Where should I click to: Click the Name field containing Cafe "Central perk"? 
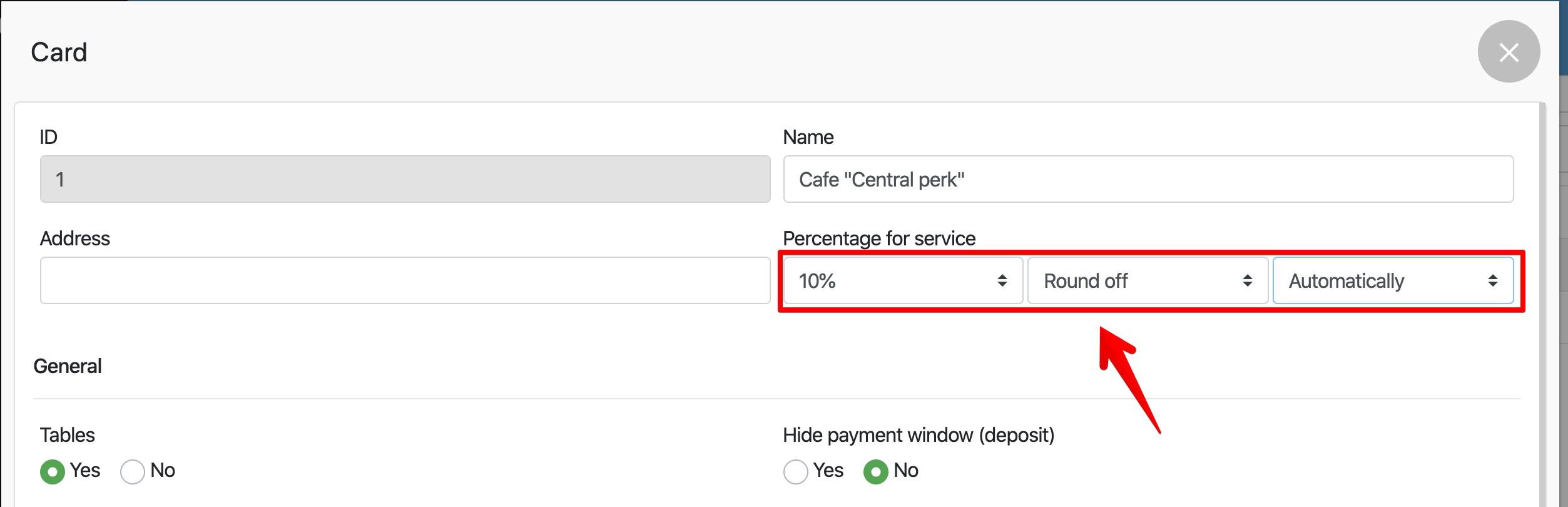tap(1148, 180)
